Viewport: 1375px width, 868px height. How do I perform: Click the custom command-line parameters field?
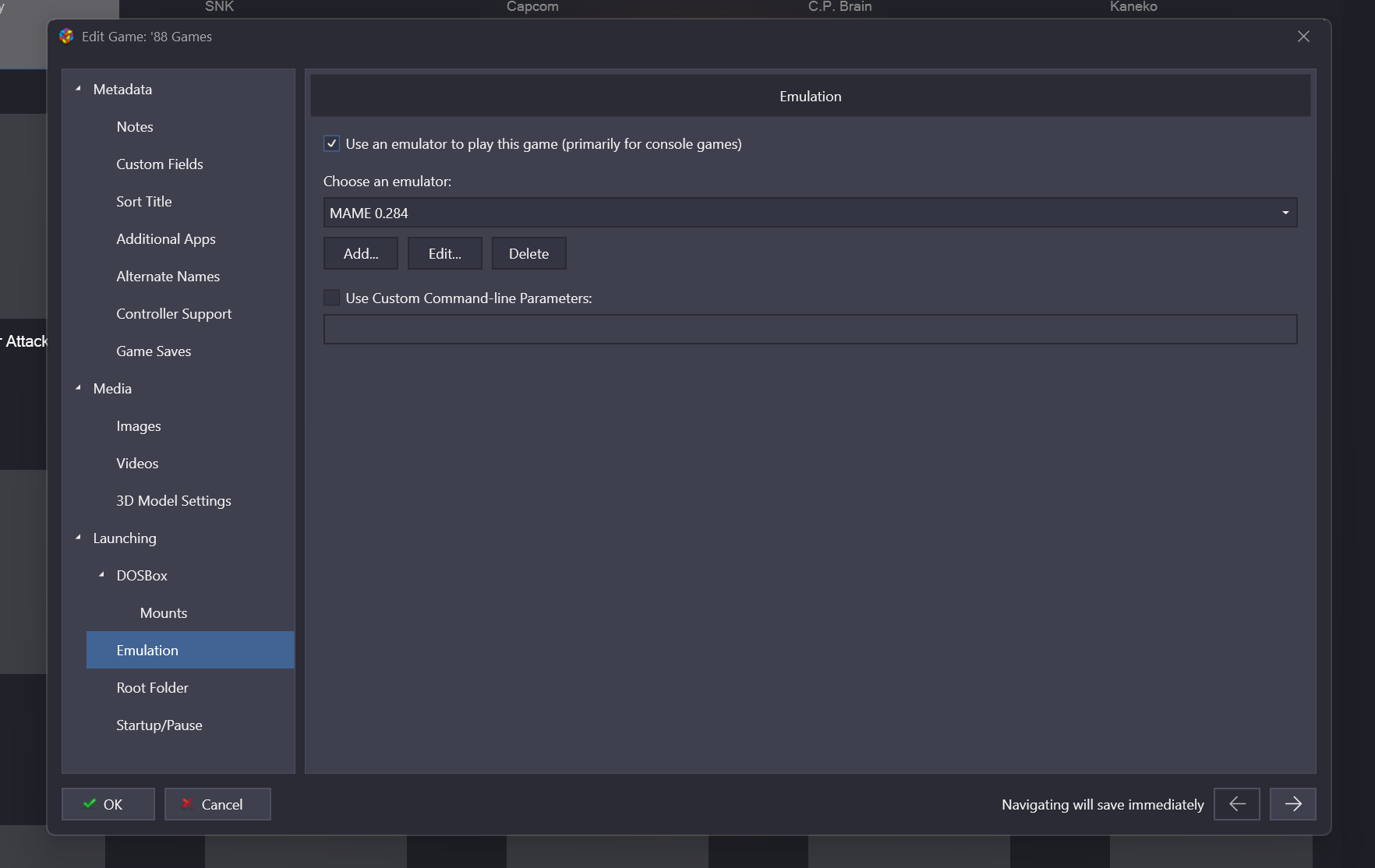[810, 330]
